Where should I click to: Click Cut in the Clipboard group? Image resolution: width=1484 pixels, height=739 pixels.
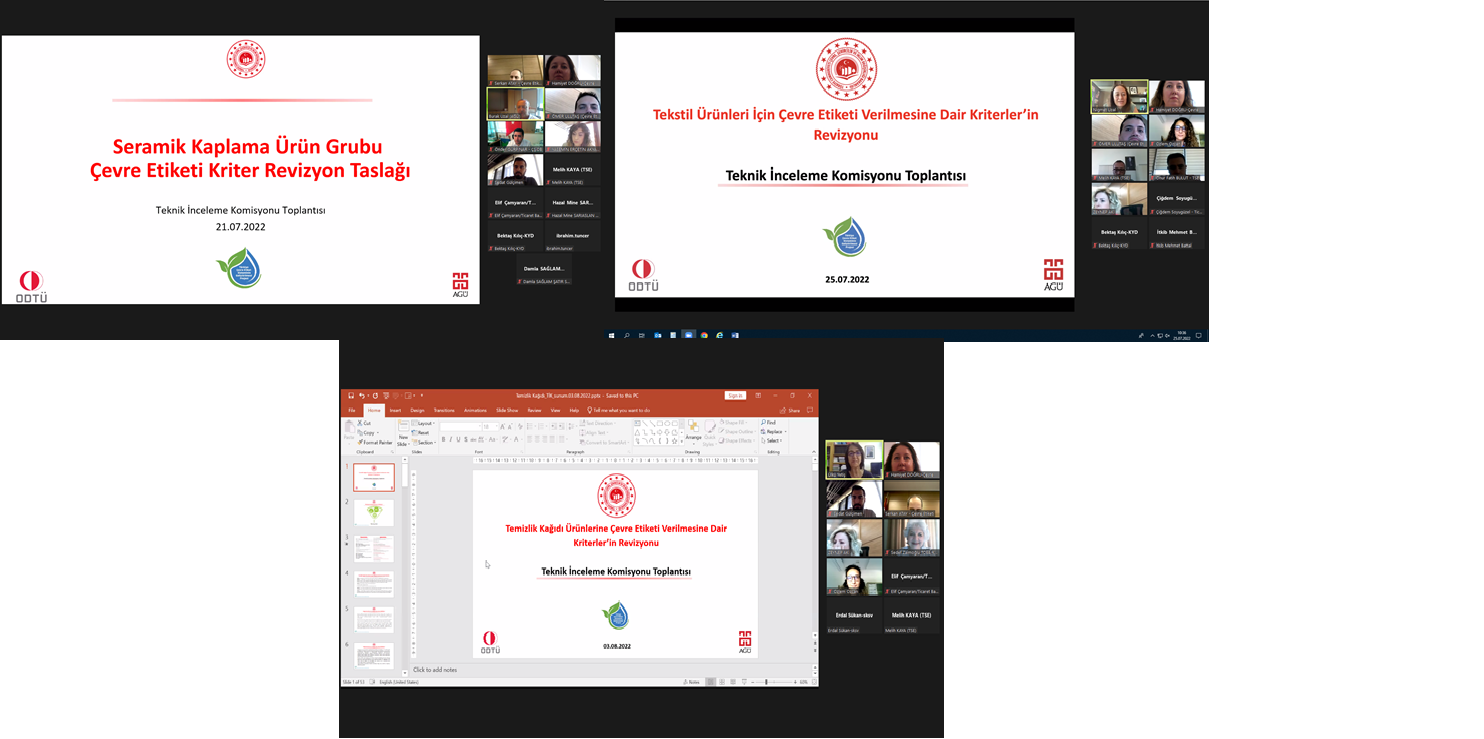tap(364, 423)
